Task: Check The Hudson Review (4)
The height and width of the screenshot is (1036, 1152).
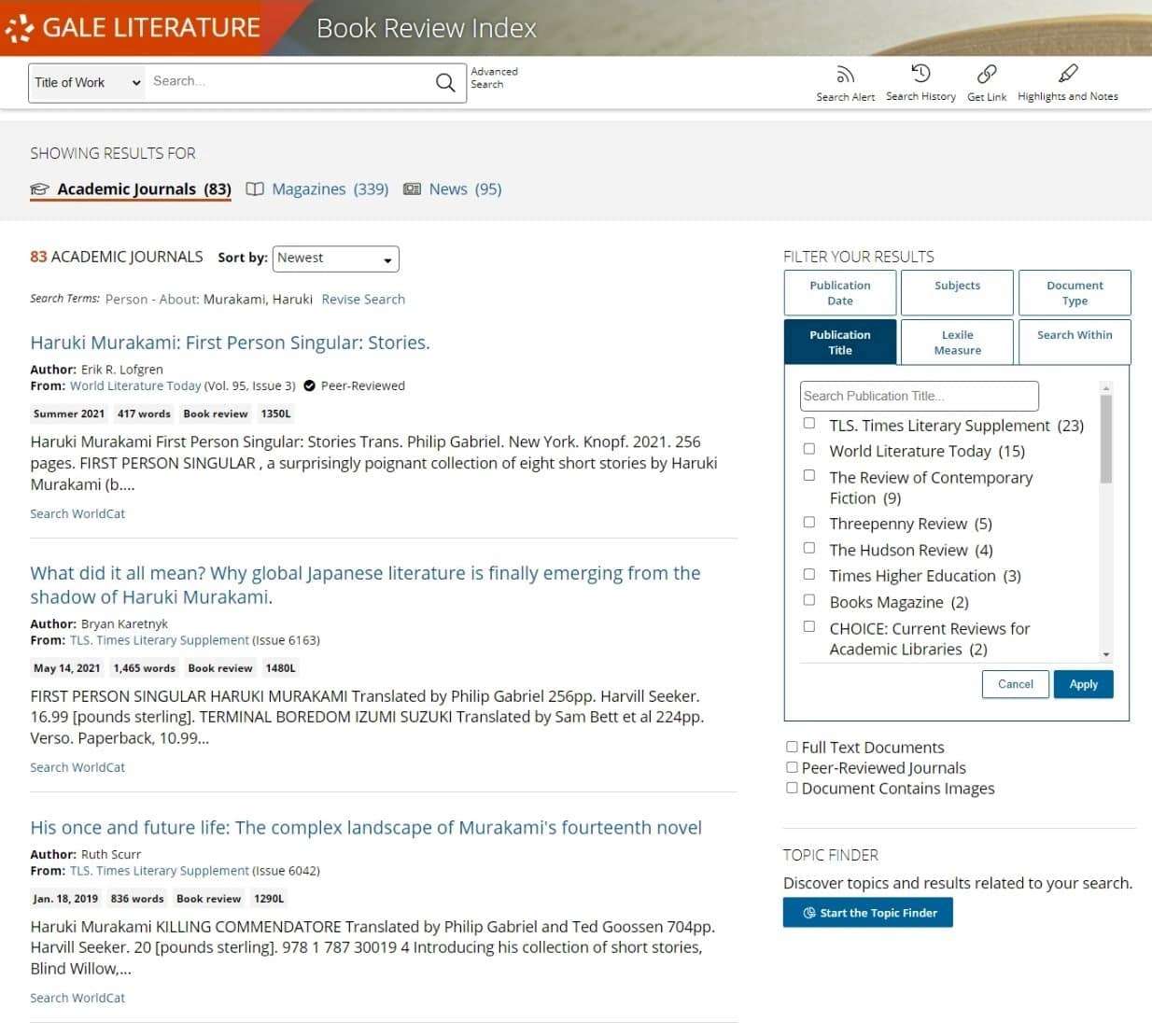Action: coord(809,549)
